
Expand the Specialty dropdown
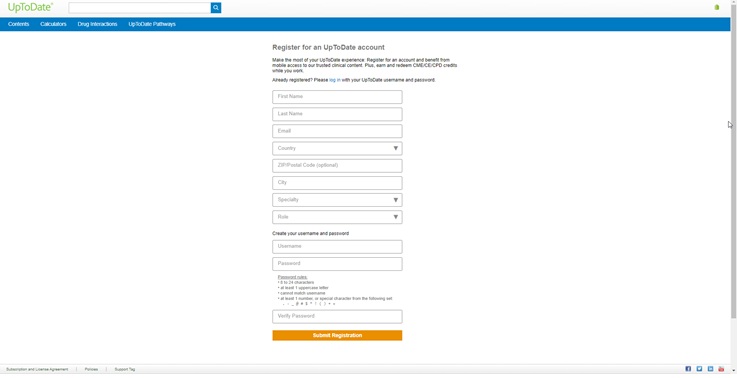point(337,200)
